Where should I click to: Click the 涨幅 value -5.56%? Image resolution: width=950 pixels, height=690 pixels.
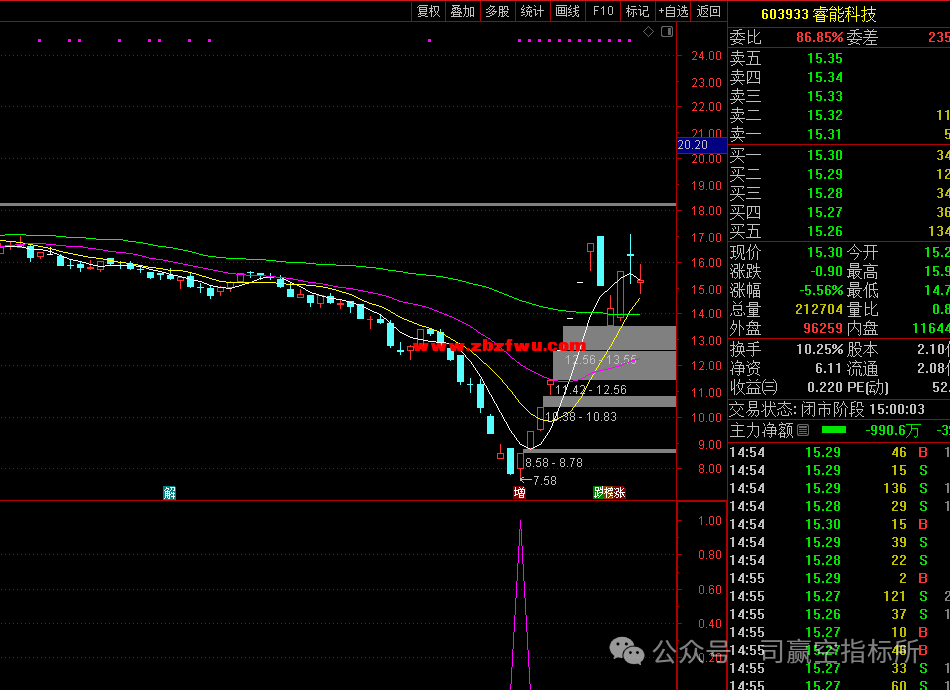(x=820, y=290)
